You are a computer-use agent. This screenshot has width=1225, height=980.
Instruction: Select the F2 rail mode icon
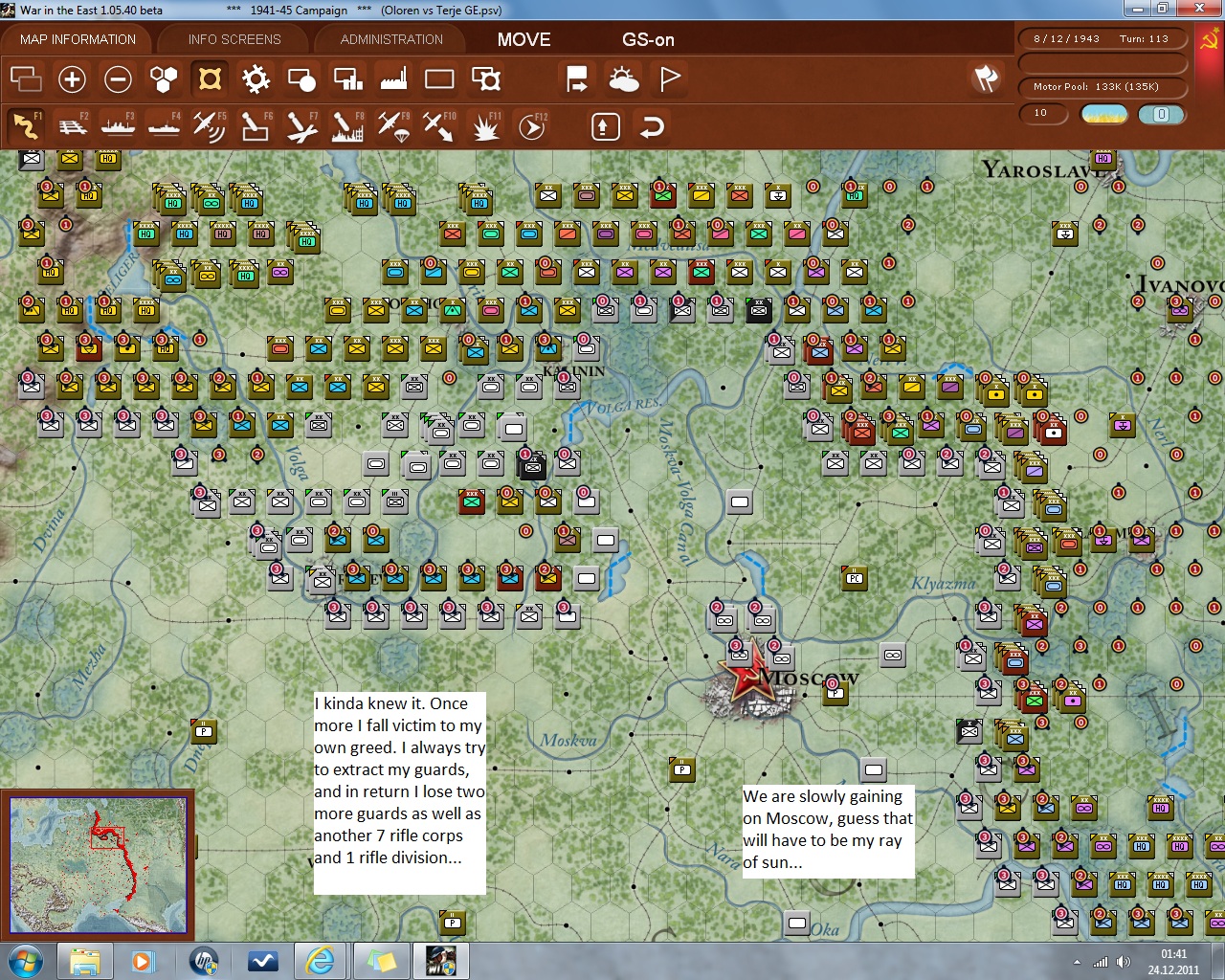click(73, 126)
